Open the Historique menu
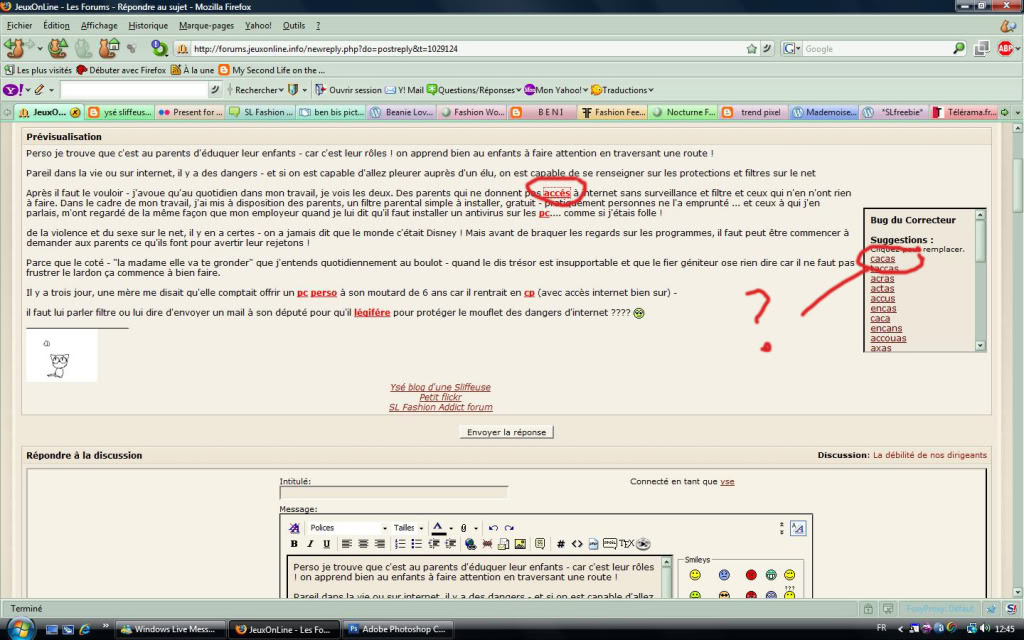 [148, 25]
